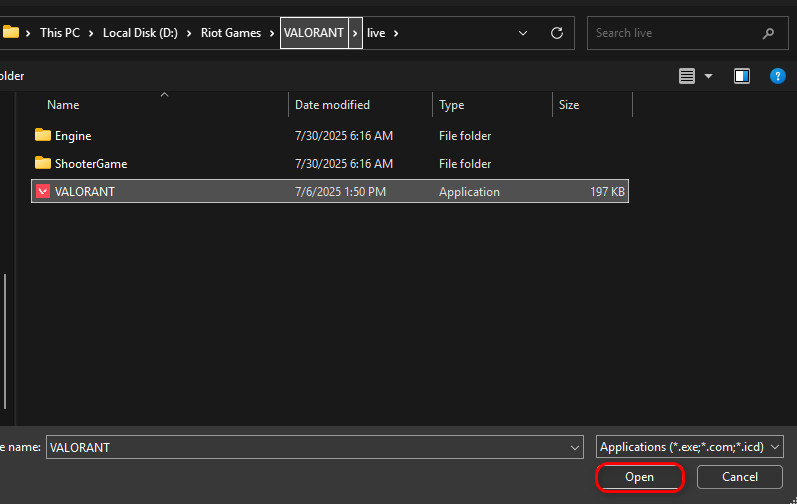
Task: Click the Open button
Action: (x=639, y=477)
